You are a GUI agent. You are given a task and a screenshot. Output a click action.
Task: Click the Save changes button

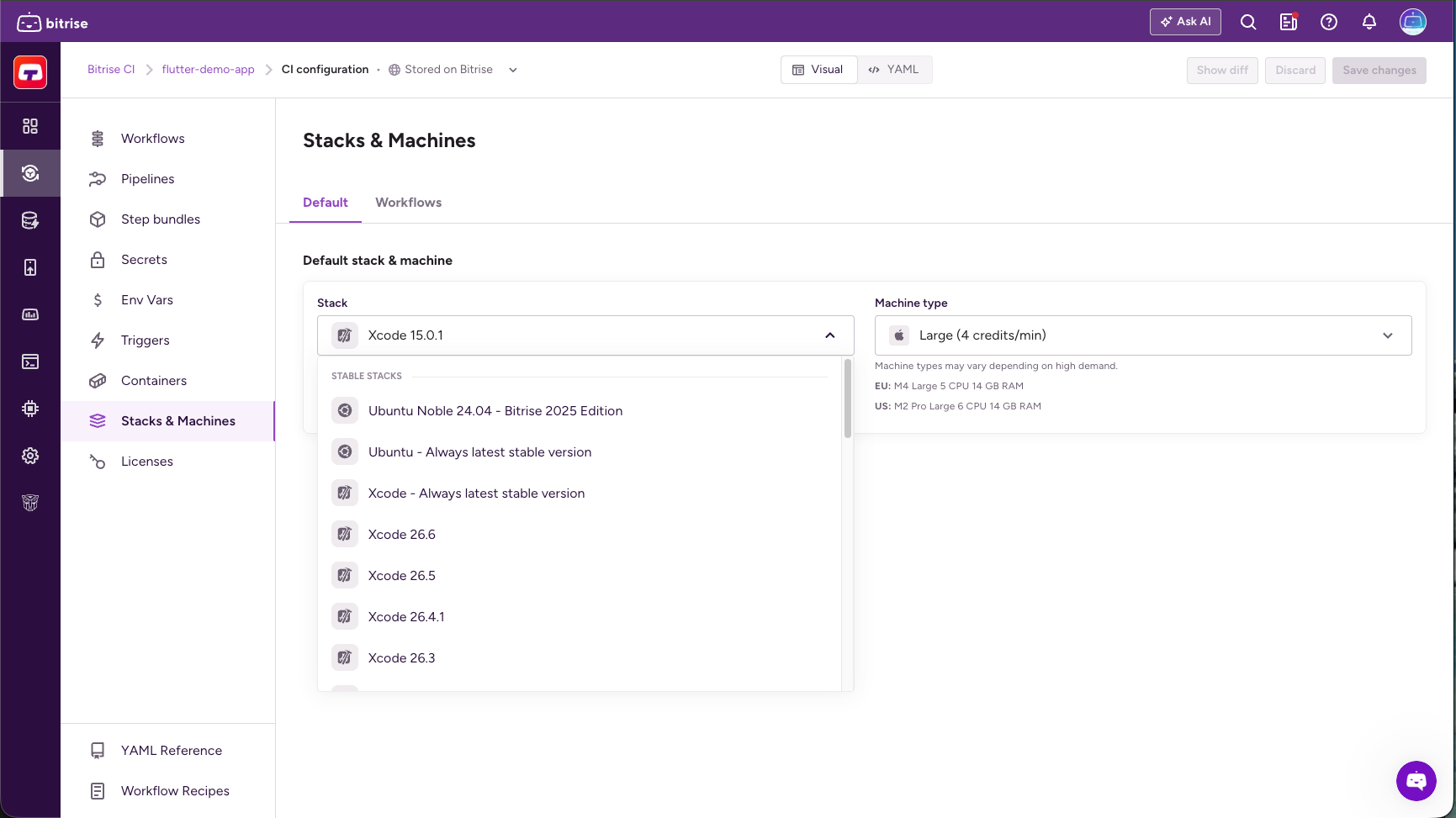pos(1379,71)
